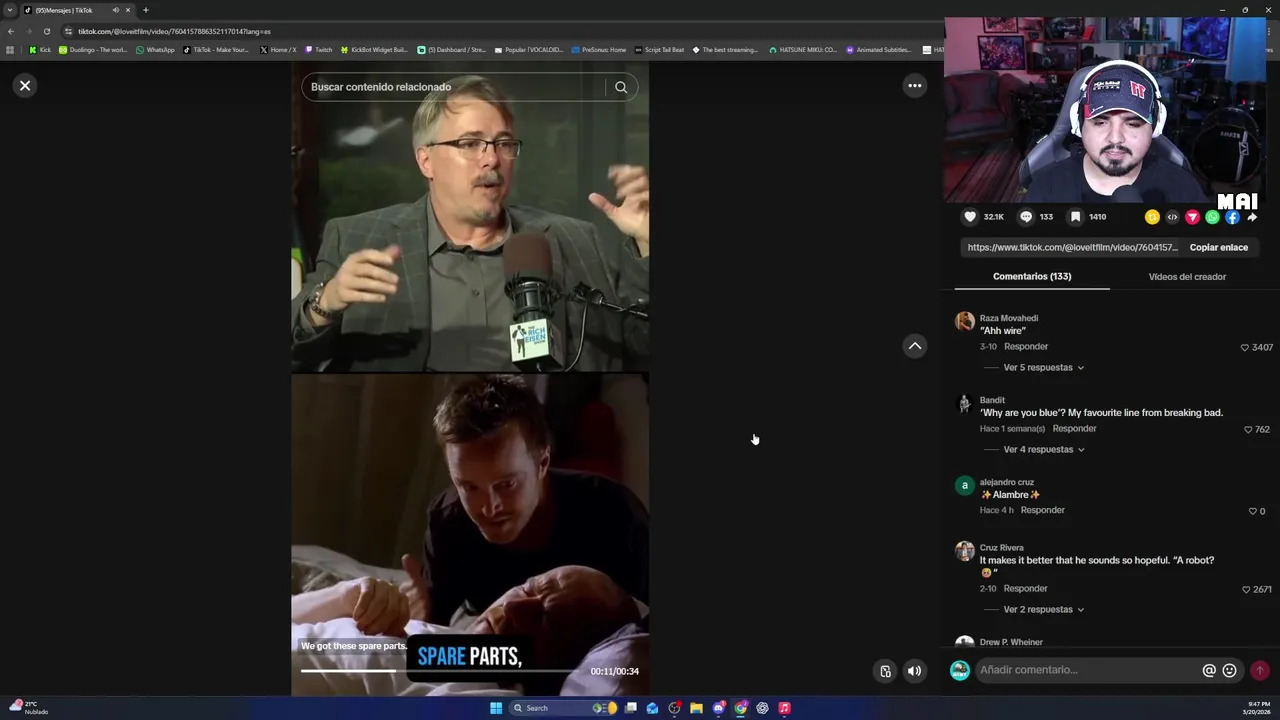Image resolution: width=1280 pixels, height=720 pixels.
Task: Open comments via speech bubble icon
Action: (x=1026, y=217)
